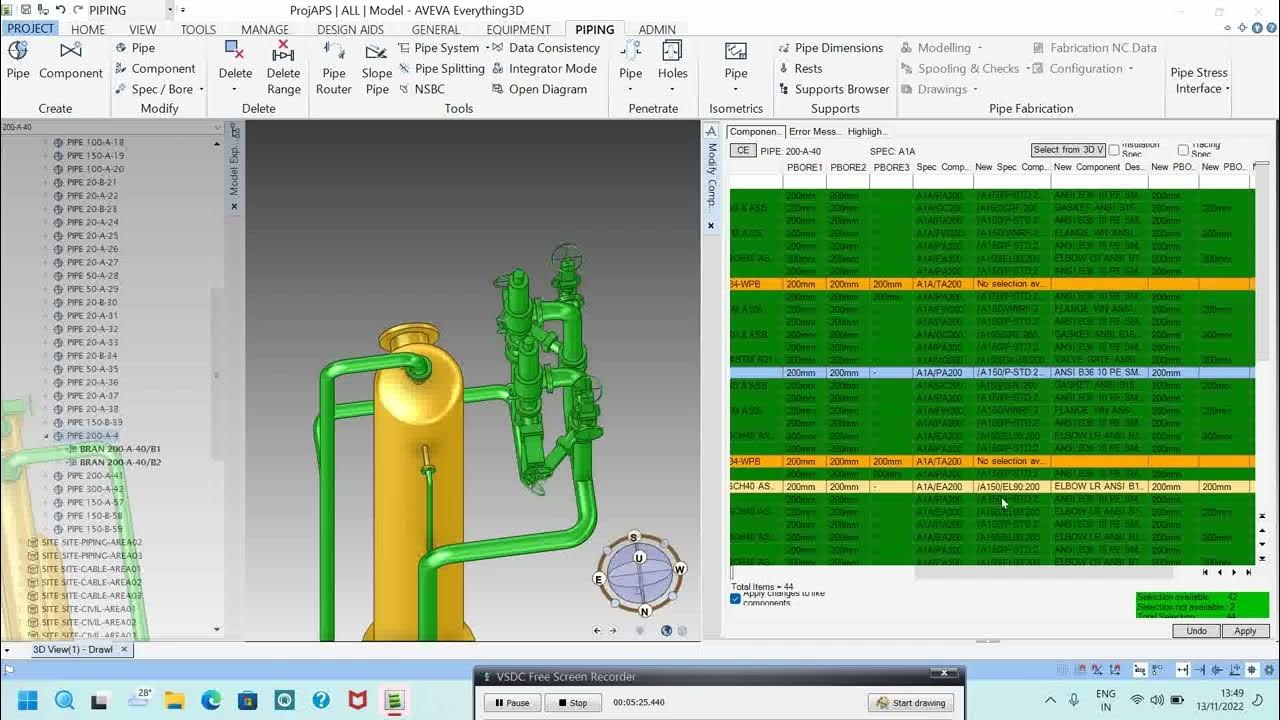Click the PBORE1 column header
This screenshot has height=720, width=1280.
(x=804, y=167)
